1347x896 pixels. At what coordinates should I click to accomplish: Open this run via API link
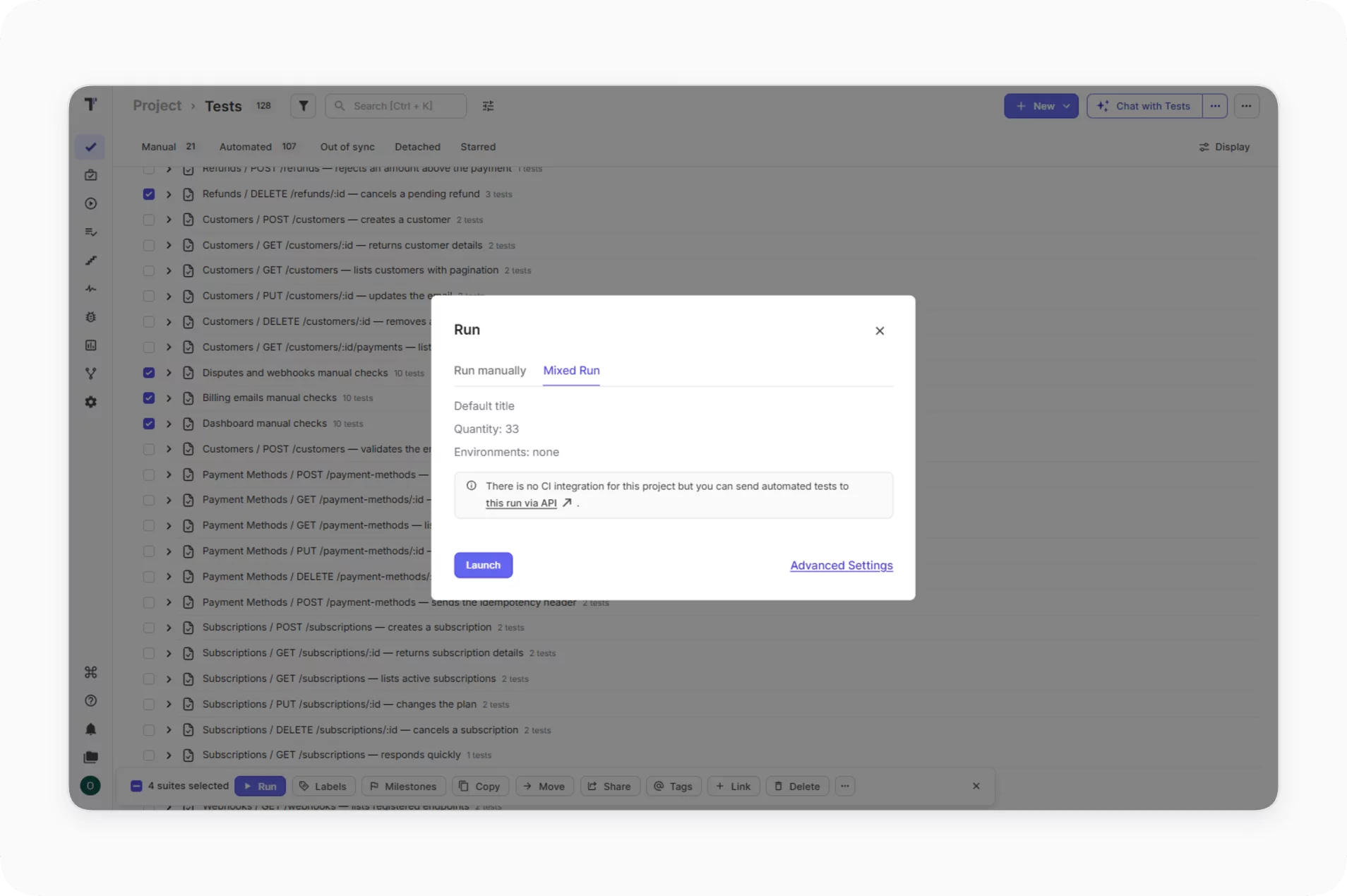click(521, 503)
